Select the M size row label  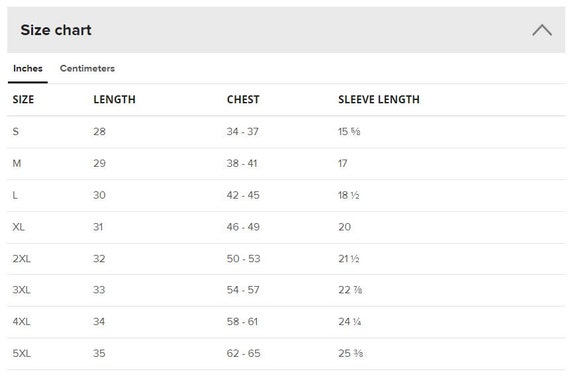coord(17,163)
